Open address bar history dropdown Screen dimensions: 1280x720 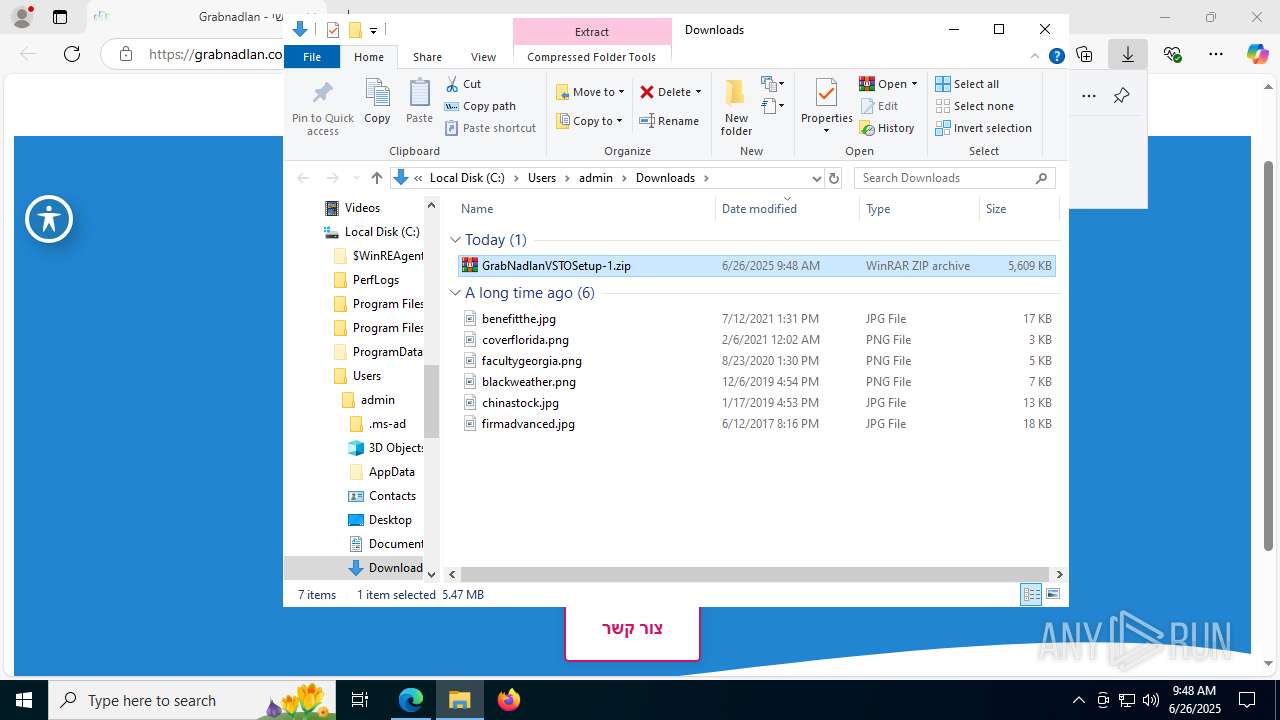tap(816, 178)
